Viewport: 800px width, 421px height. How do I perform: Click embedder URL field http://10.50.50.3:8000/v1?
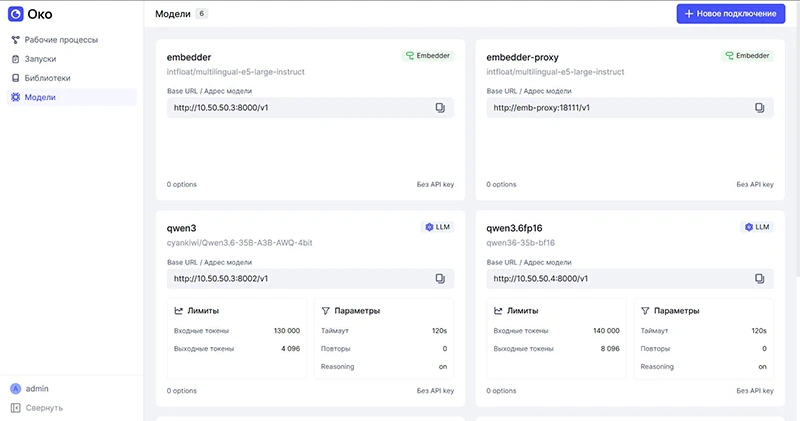310,108
